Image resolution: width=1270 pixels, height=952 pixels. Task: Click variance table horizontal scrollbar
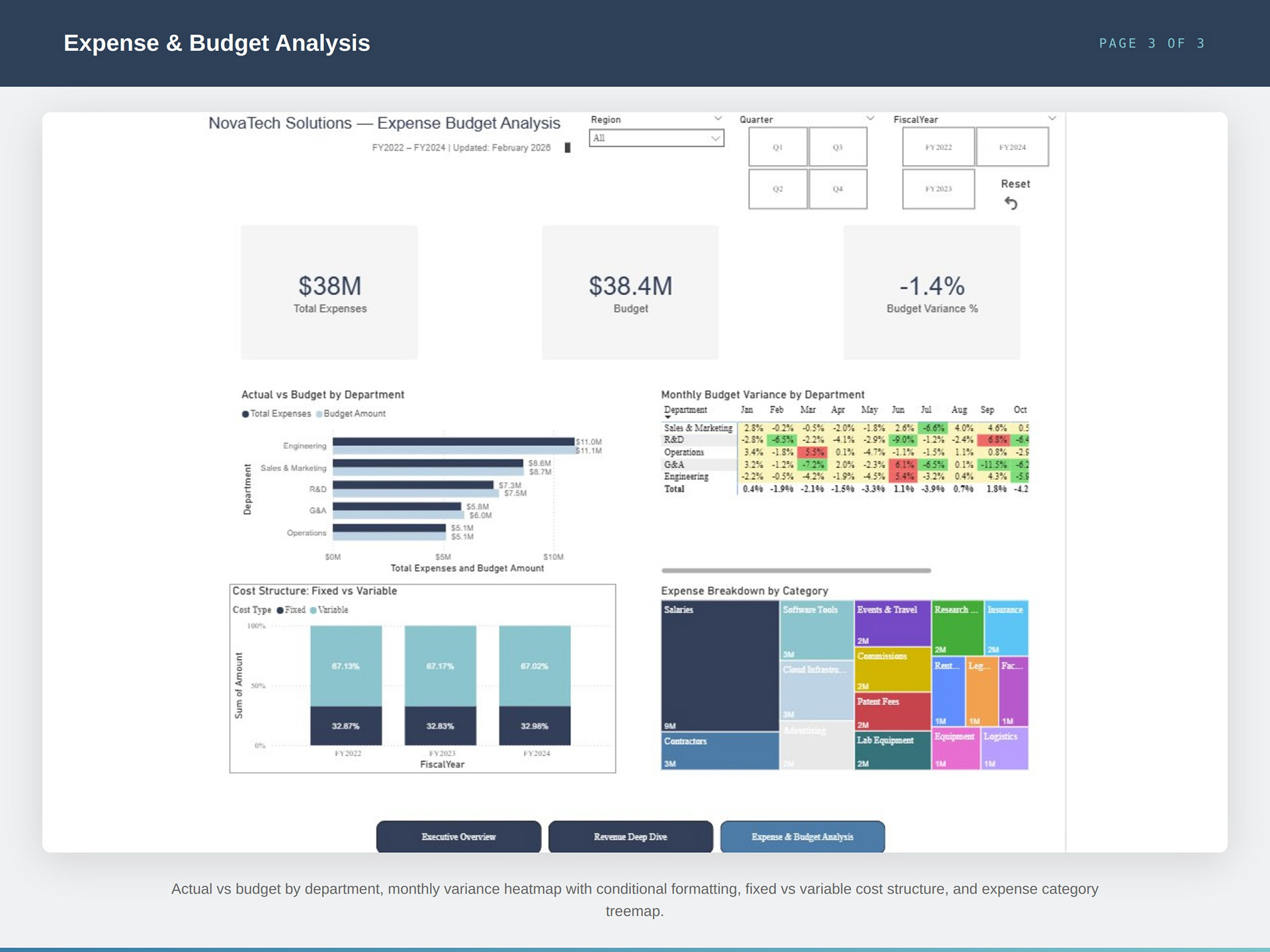[796, 570]
